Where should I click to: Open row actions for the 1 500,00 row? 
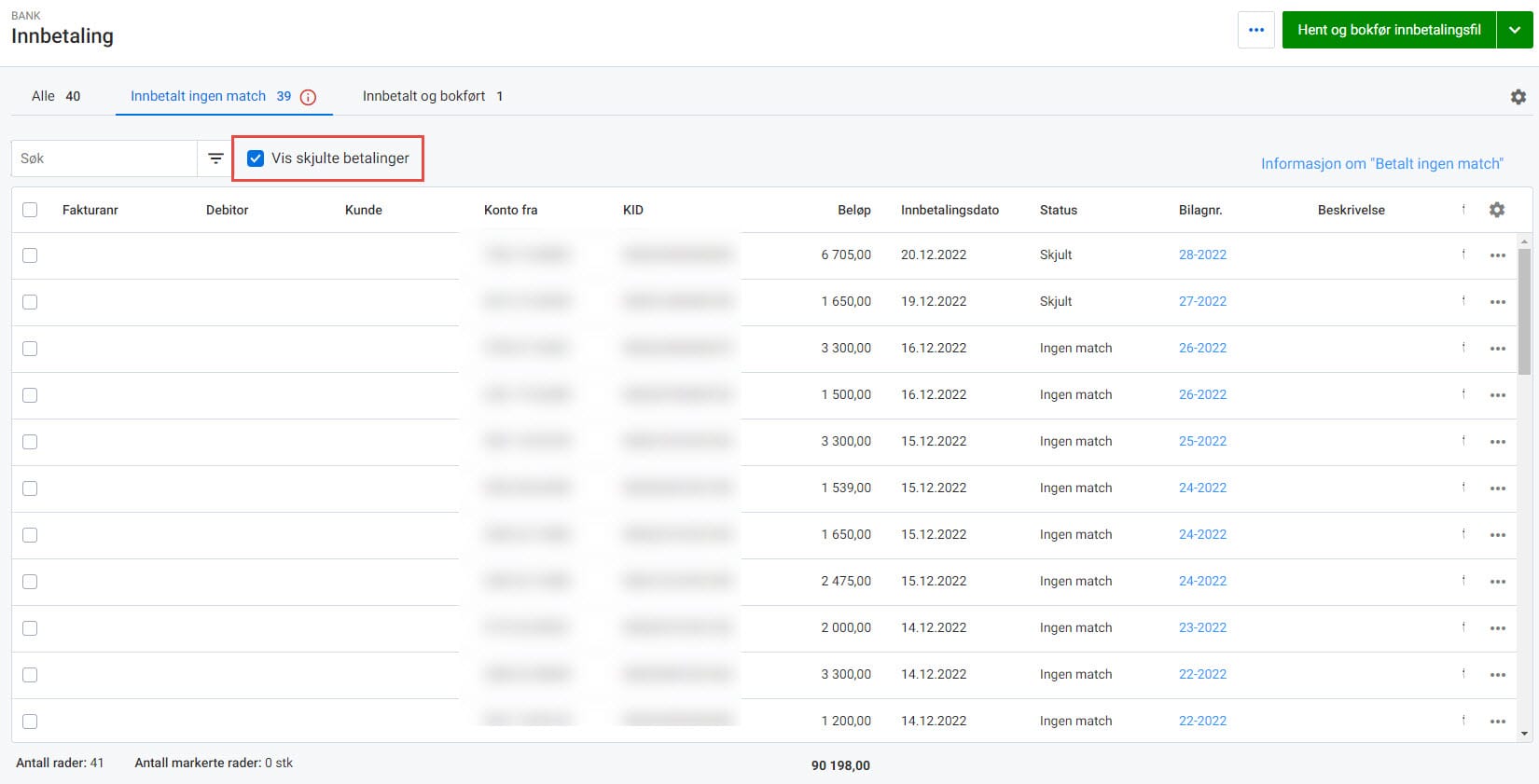[1498, 395]
